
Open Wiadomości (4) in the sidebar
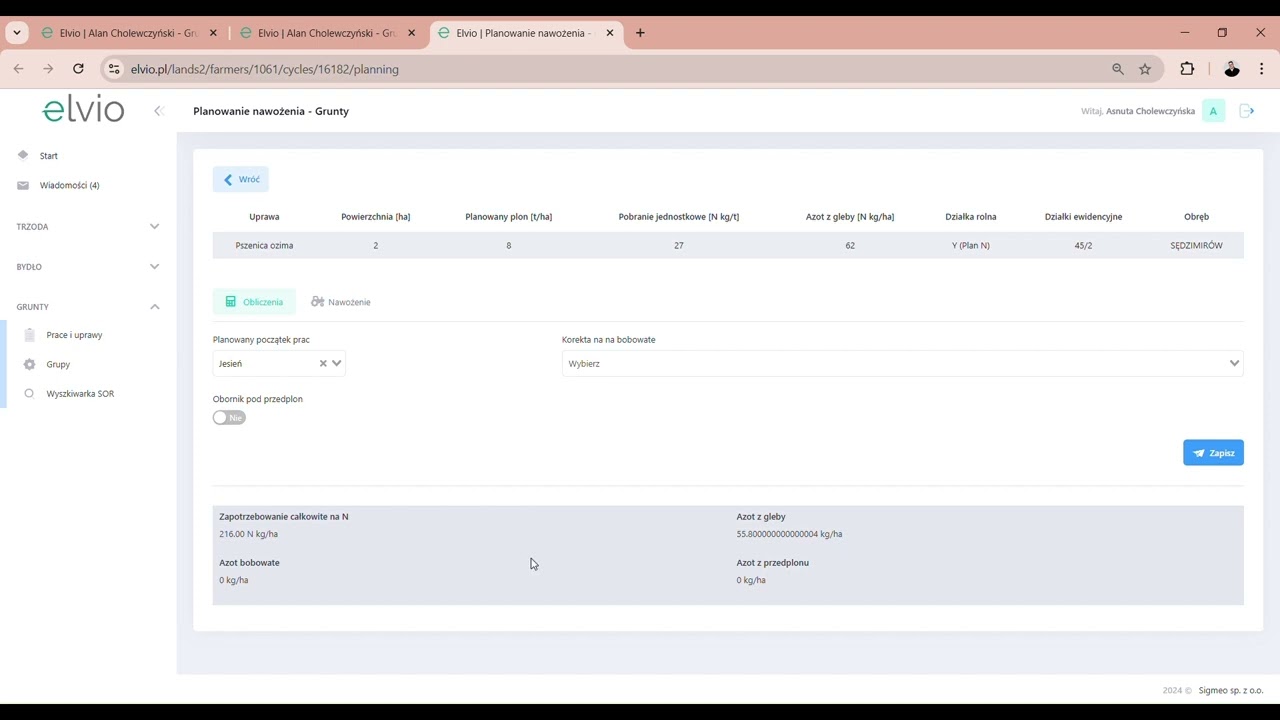coord(69,185)
